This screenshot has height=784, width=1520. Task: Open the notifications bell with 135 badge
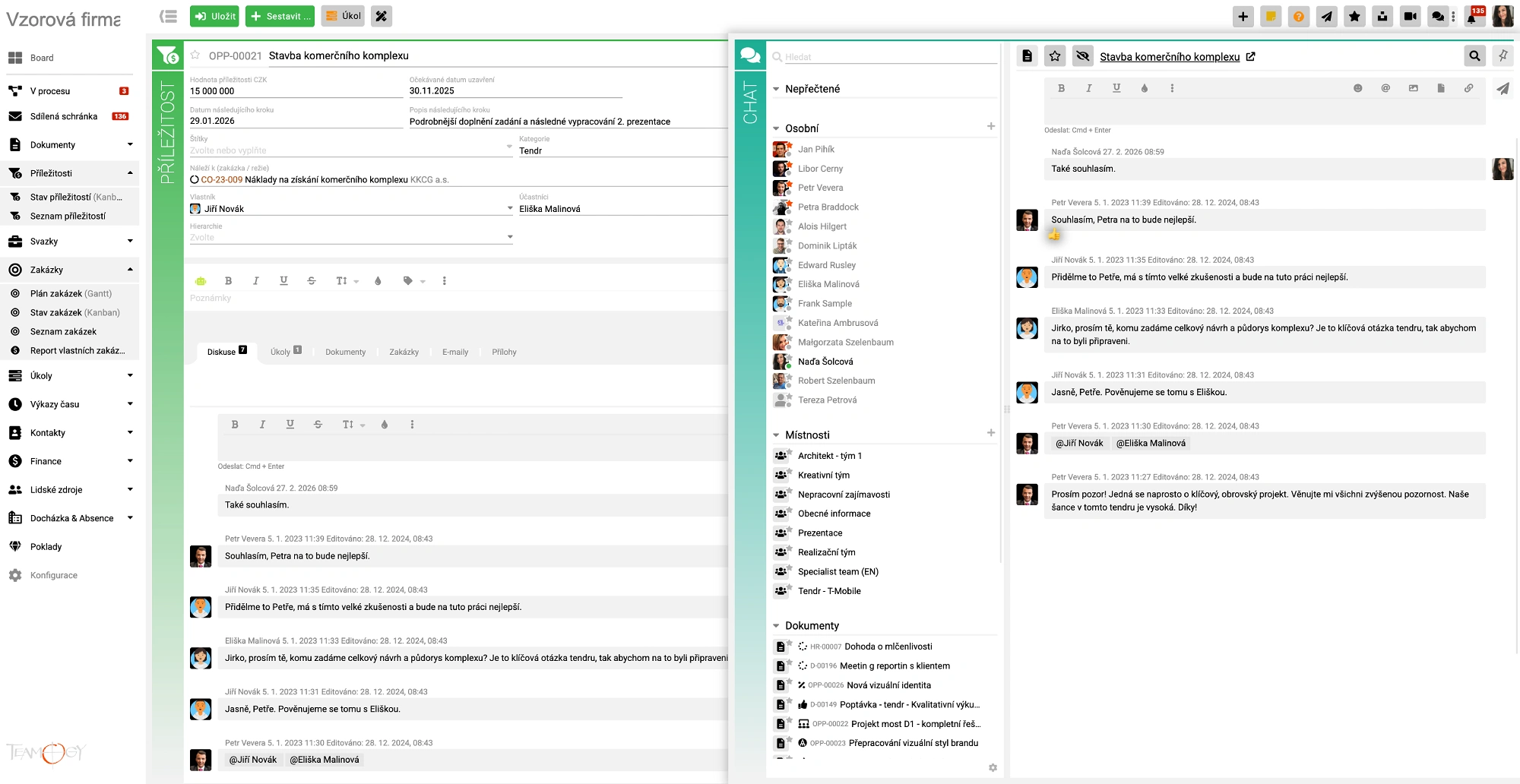pyautogui.click(x=1472, y=17)
